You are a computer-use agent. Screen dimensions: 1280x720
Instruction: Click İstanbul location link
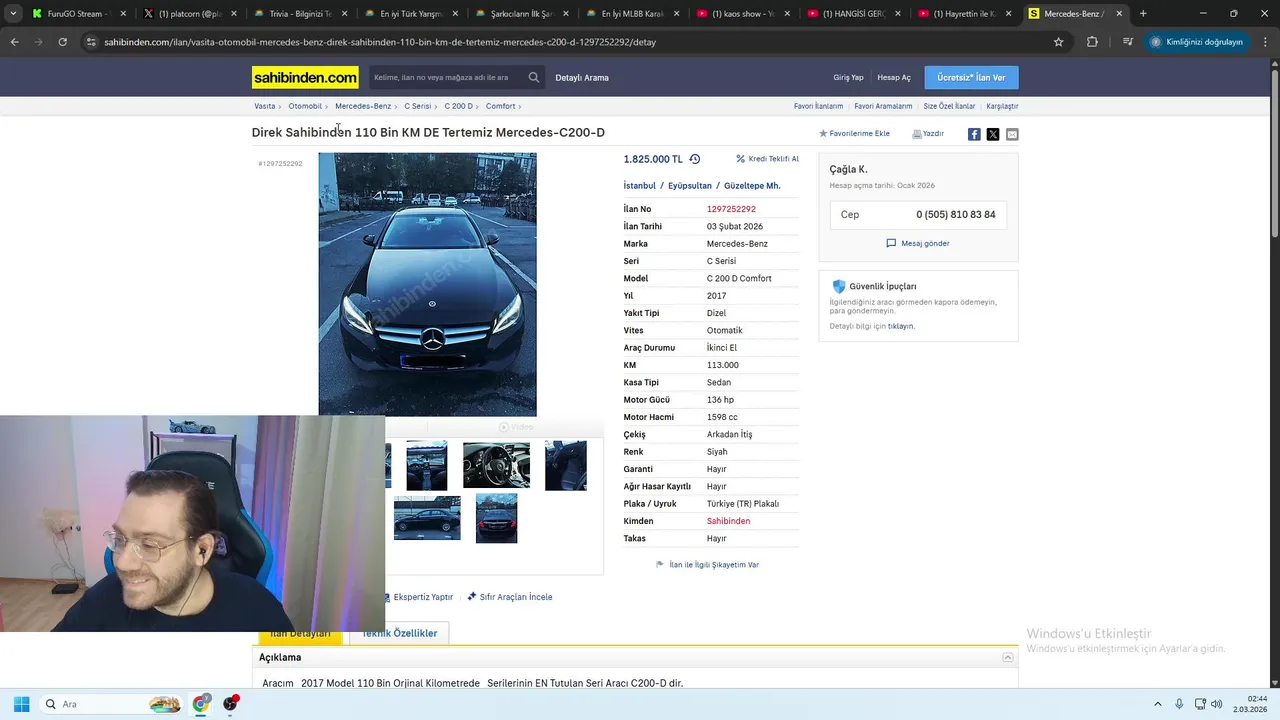(x=640, y=186)
